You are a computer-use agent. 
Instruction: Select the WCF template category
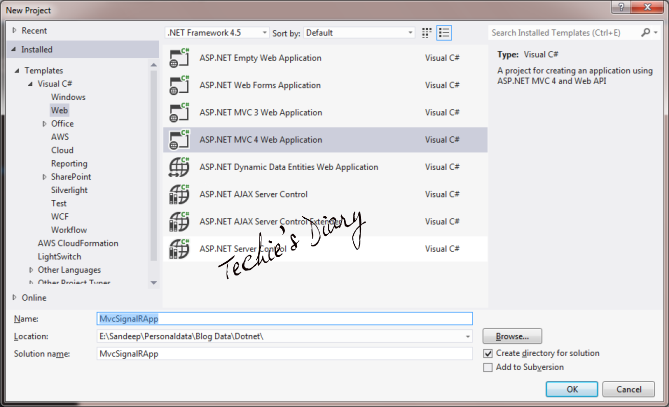click(x=60, y=217)
